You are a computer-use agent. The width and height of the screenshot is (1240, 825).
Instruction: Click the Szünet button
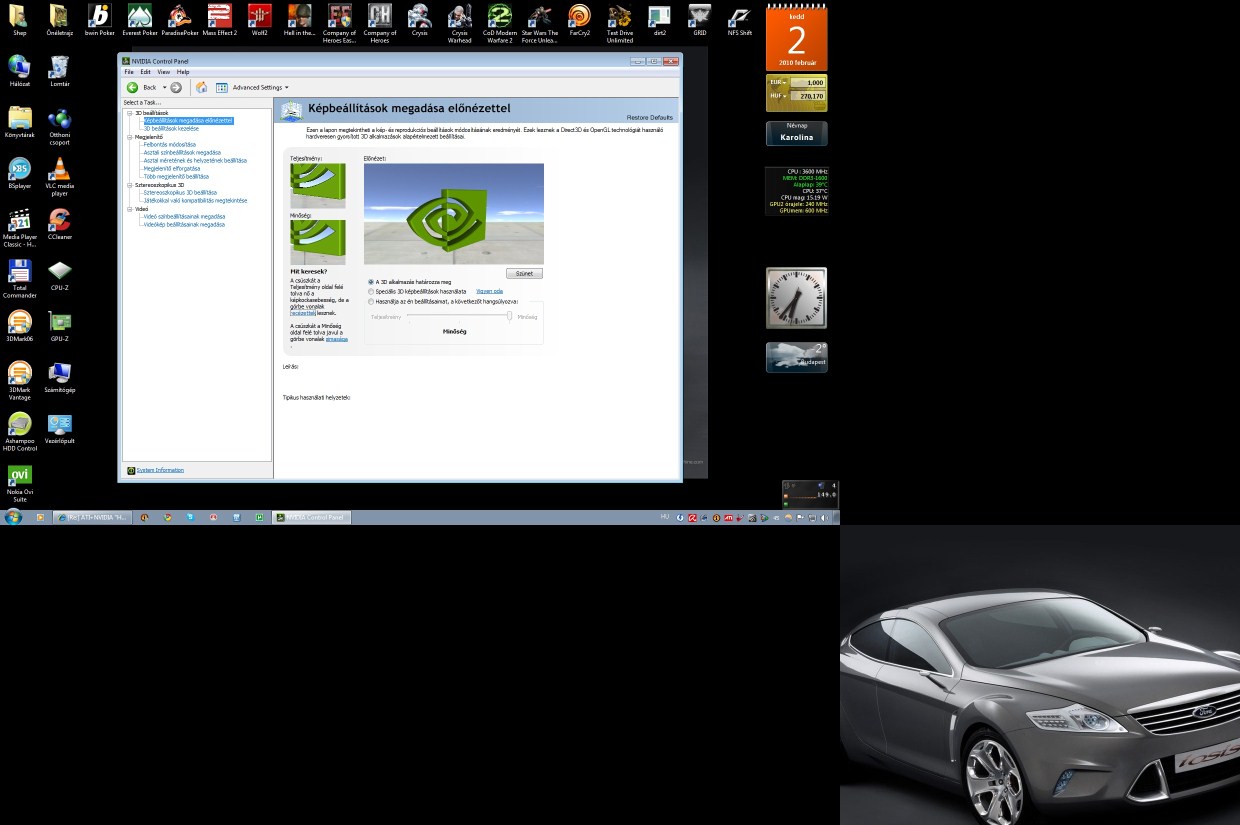tap(524, 274)
